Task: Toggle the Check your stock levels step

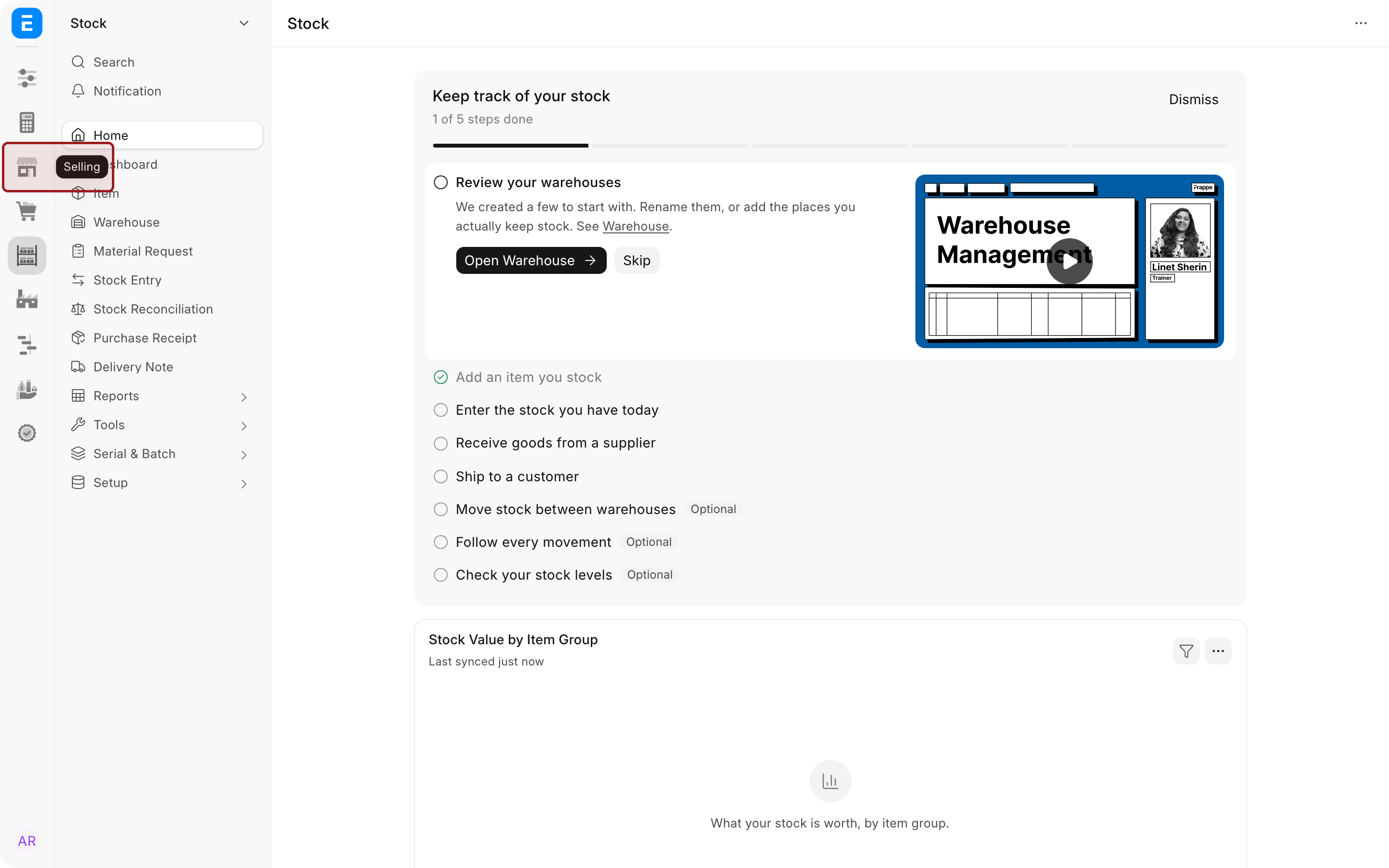Action: 440,575
